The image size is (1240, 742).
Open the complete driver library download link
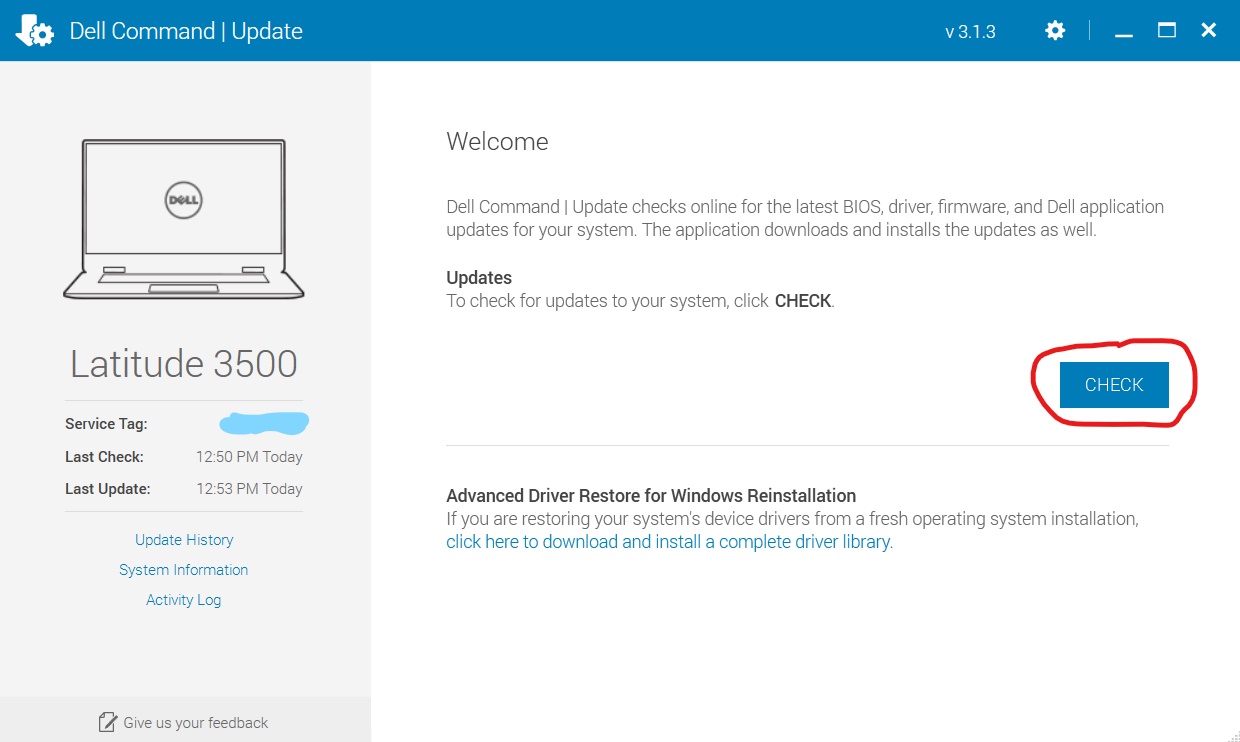point(667,541)
